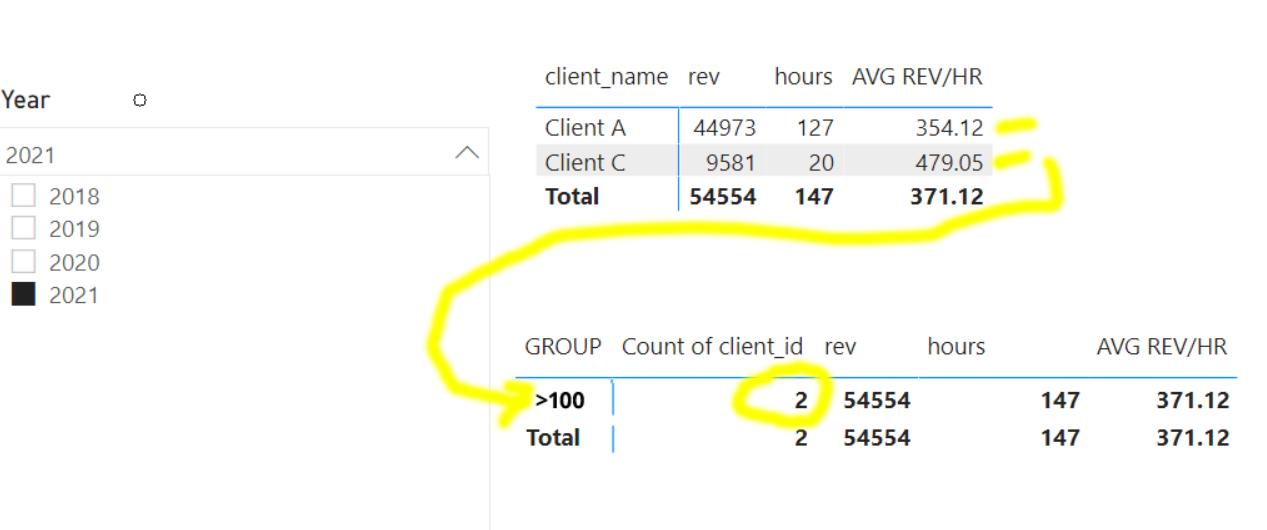
Task: Sort by Count of client_id header
Action: (x=712, y=347)
